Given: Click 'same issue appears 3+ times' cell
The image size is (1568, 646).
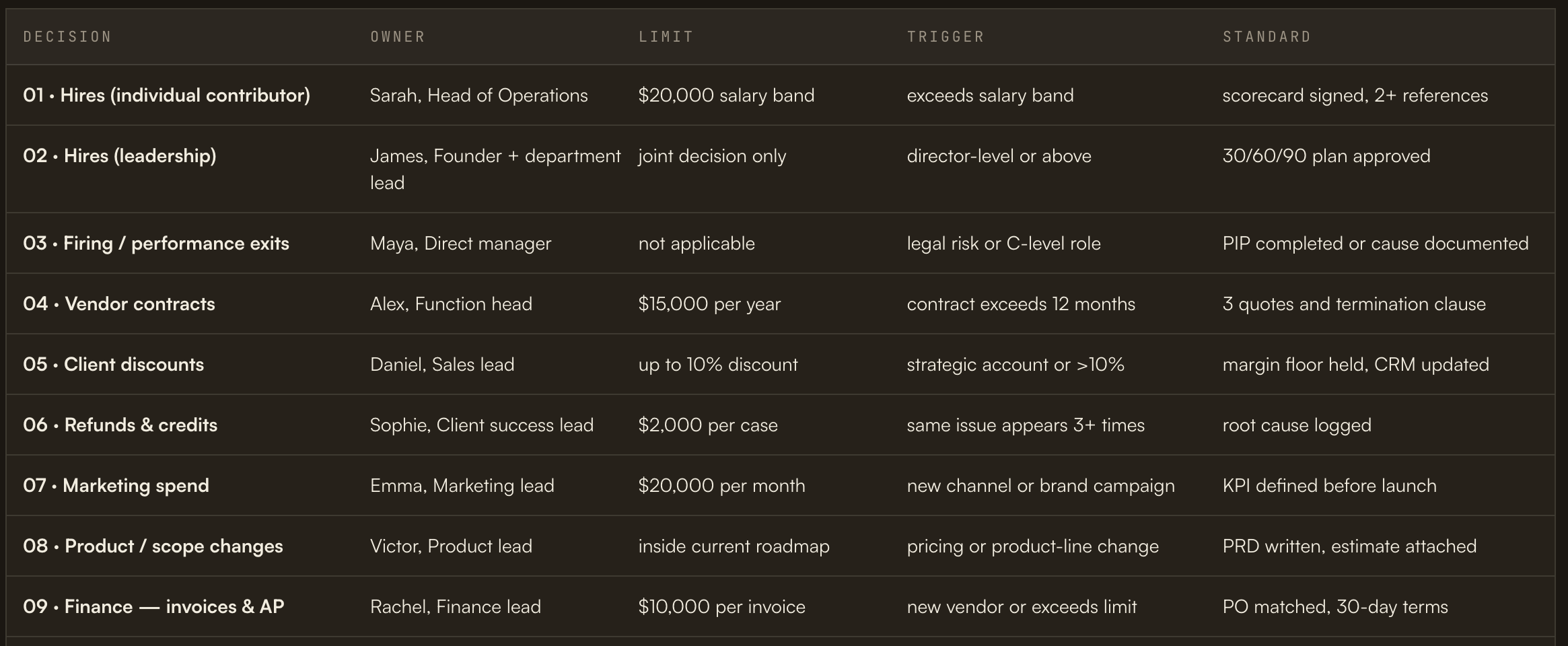Looking at the screenshot, I should [1026, 425].
